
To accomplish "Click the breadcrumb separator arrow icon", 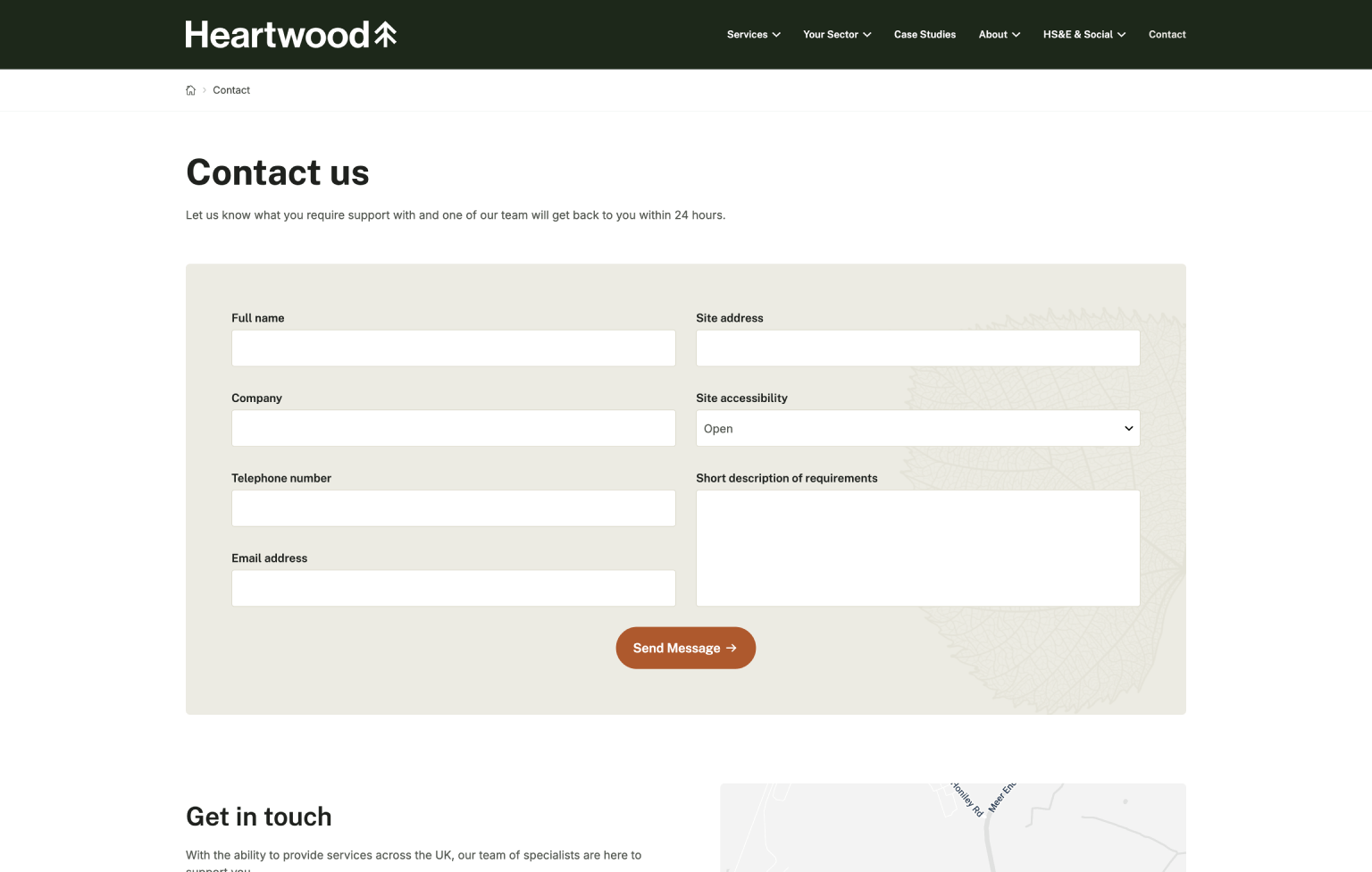I will point(205,89).
